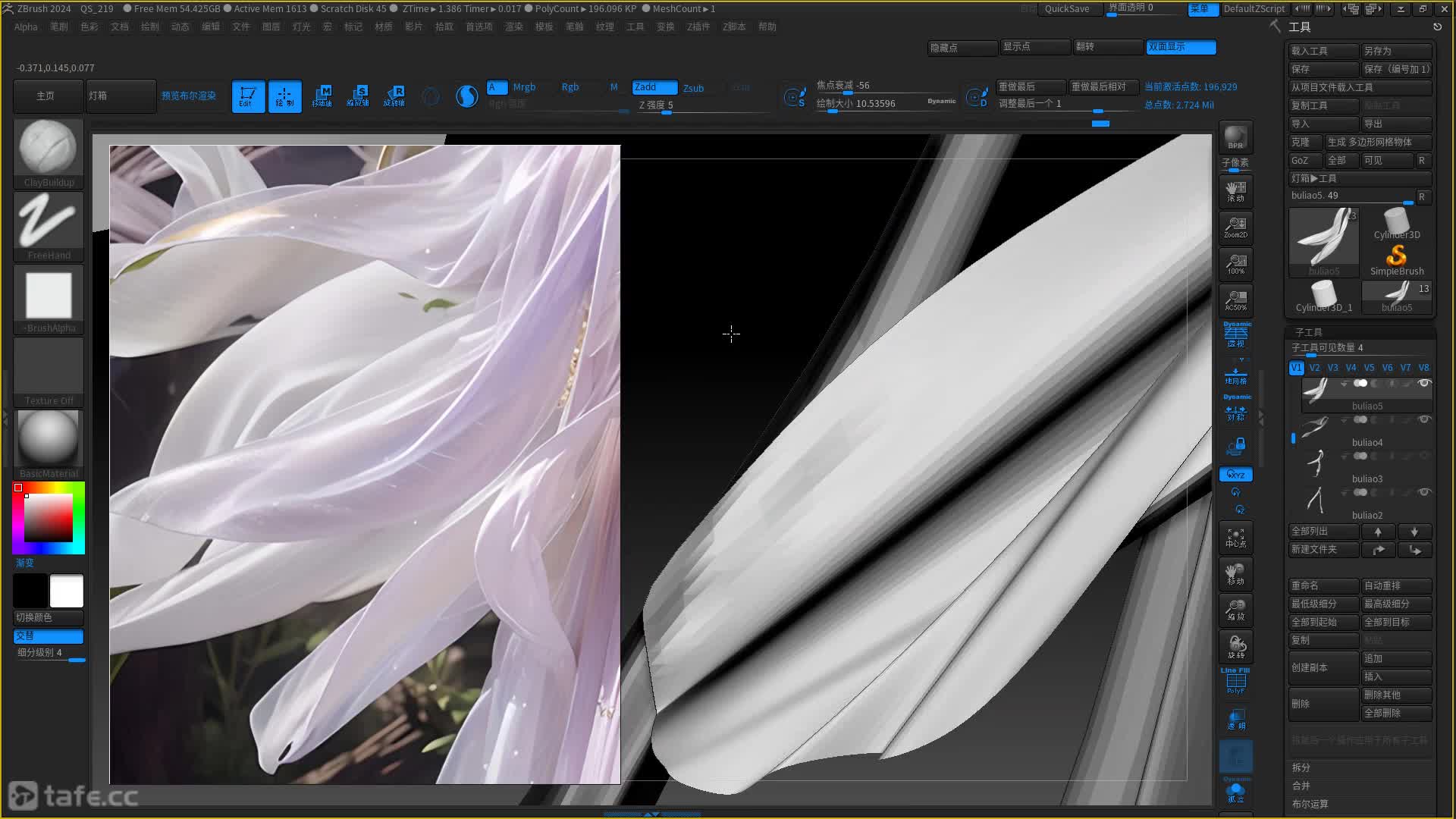Viewport: 1456px width, 819px height.
Task: Expand the 拆分 Split section
Action: [x=1301, y=767]
